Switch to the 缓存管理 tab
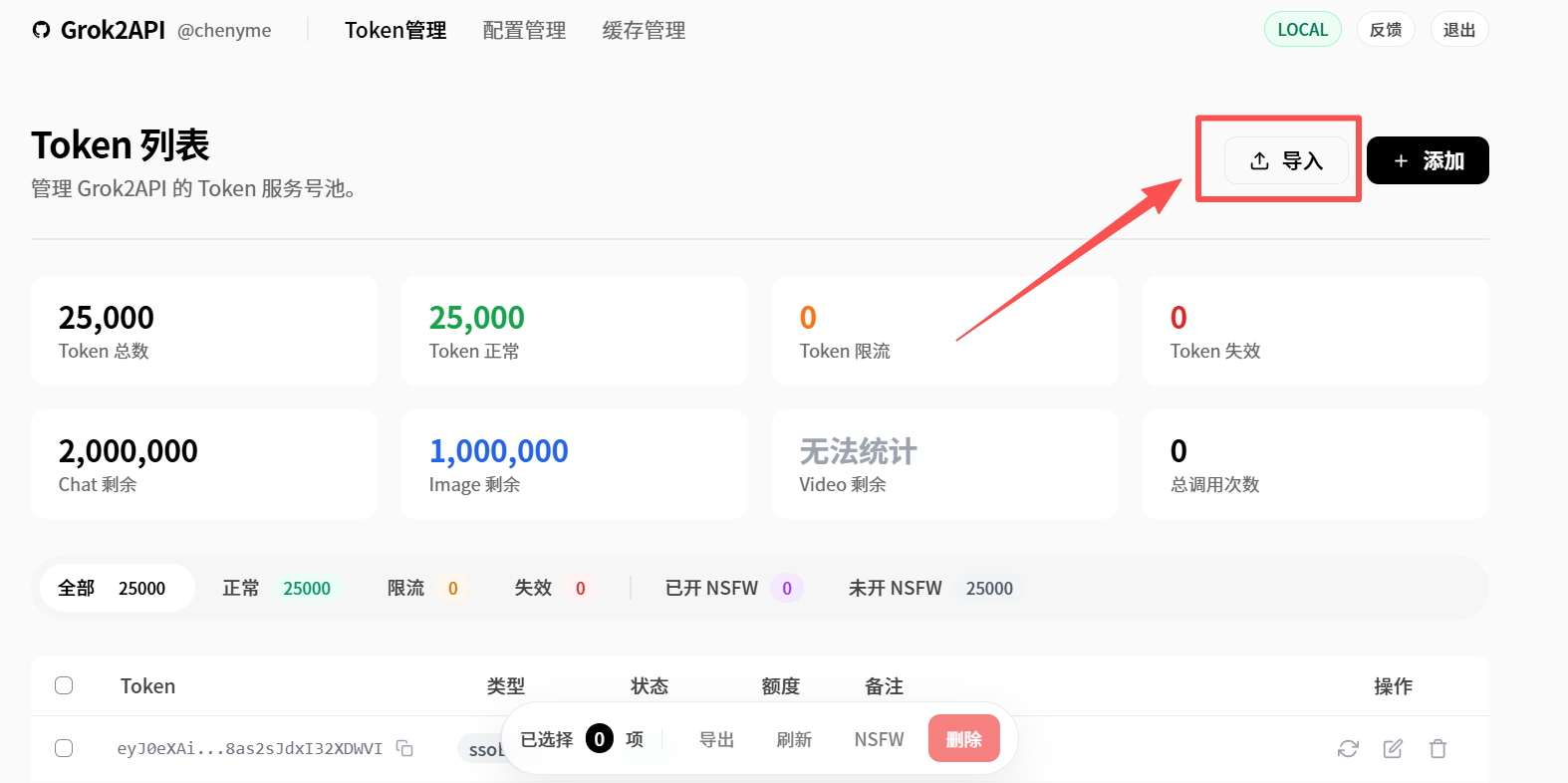1568x783 pixels. (644, 31)
